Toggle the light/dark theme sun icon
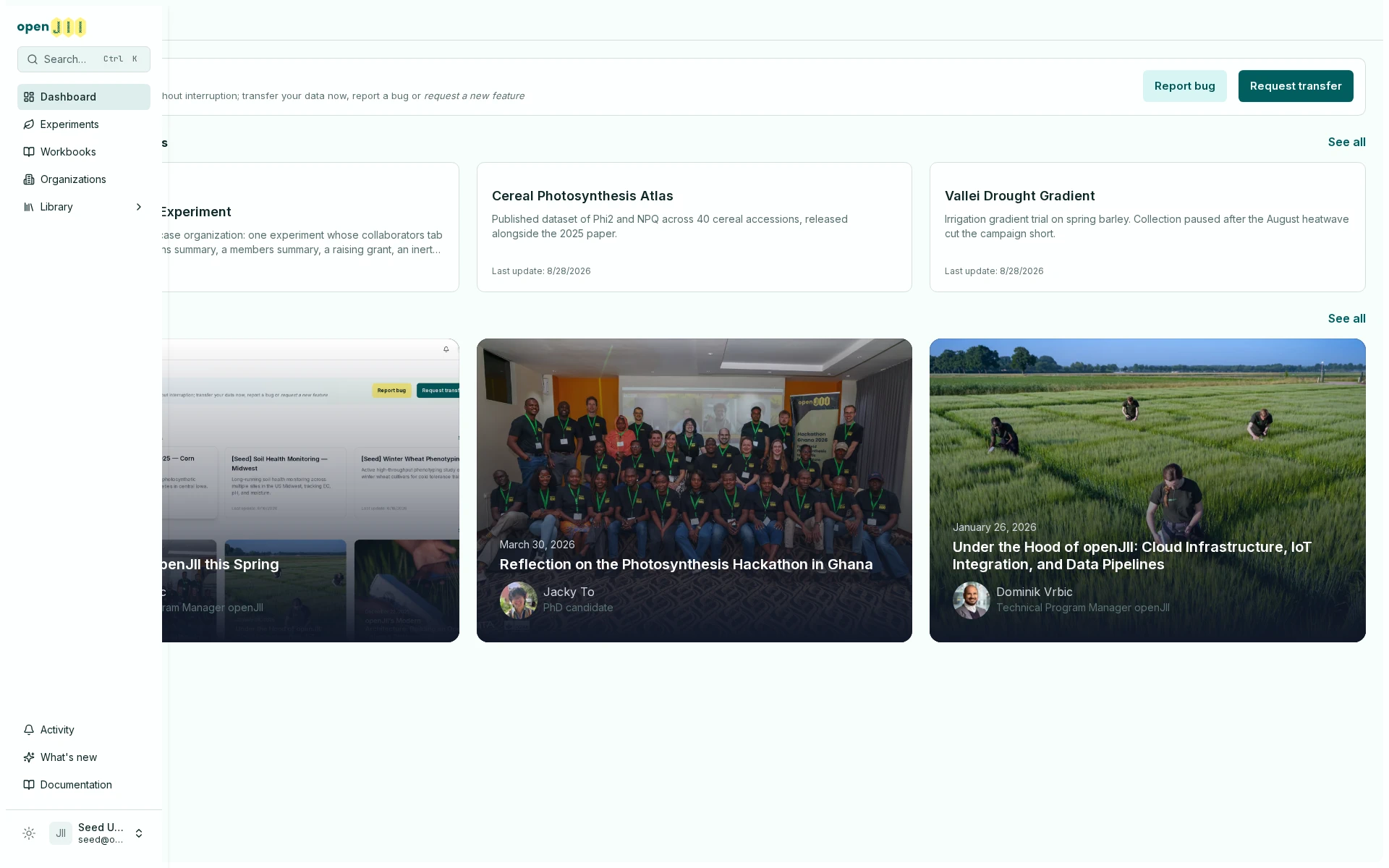1389x868 pixels. 29,833
